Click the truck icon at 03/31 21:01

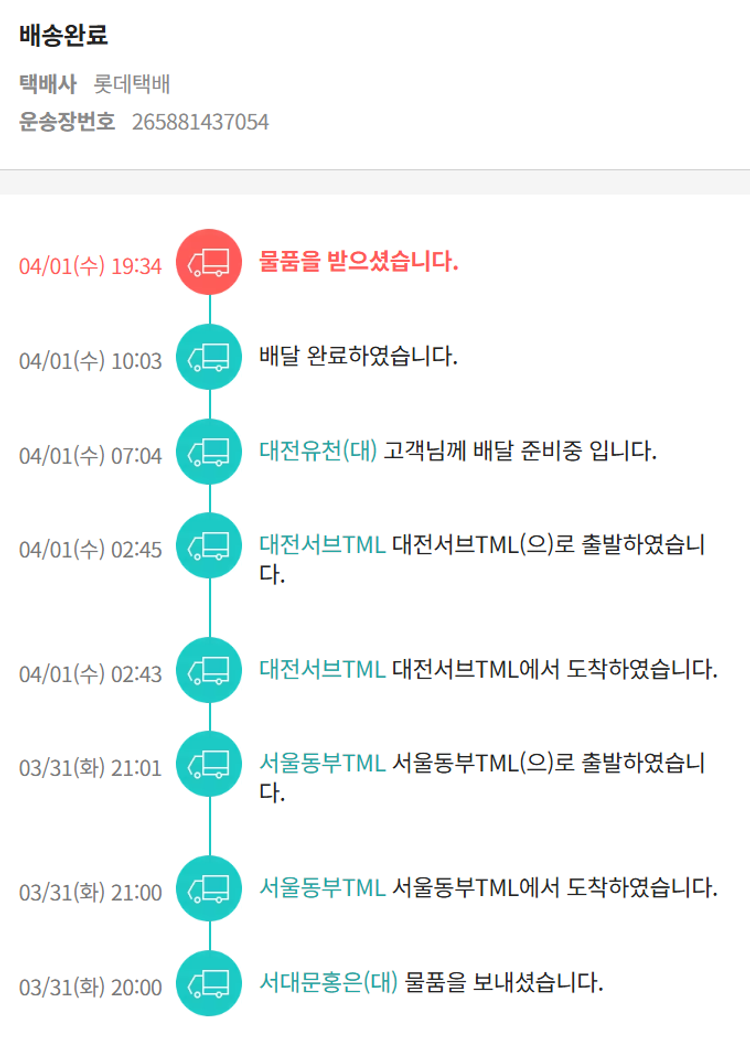(x=209, y=765)
